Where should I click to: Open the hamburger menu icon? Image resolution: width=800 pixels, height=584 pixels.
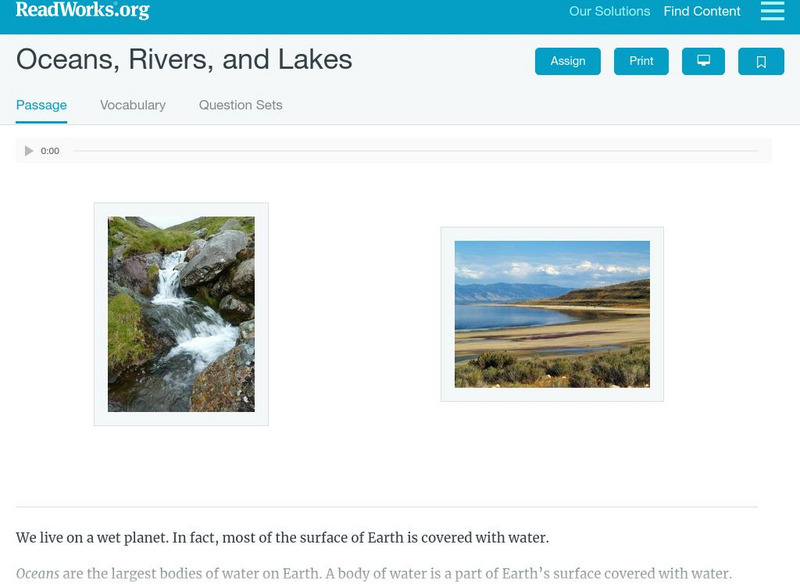(772, 11)
